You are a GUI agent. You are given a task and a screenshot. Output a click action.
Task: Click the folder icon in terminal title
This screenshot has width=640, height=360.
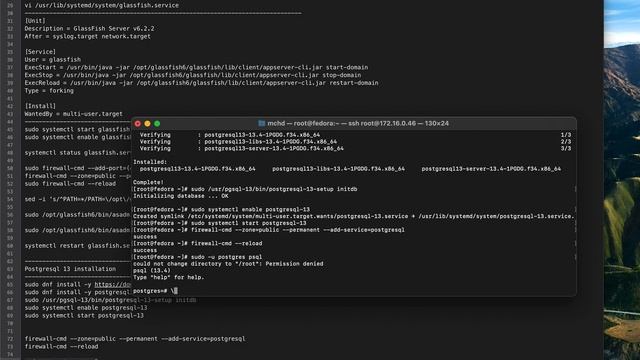pos(262,123)
